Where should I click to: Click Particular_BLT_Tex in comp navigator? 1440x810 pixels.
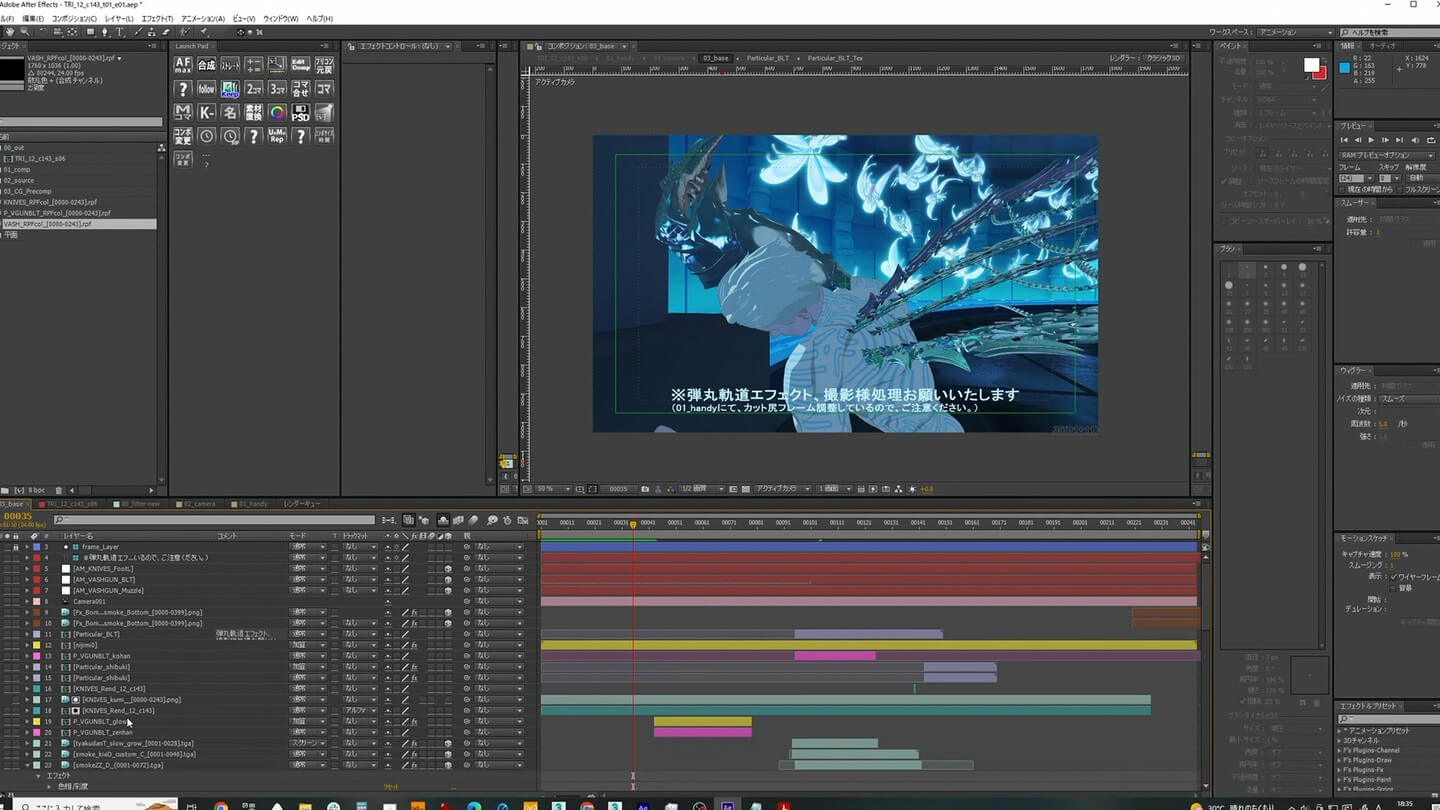point(835,58)
